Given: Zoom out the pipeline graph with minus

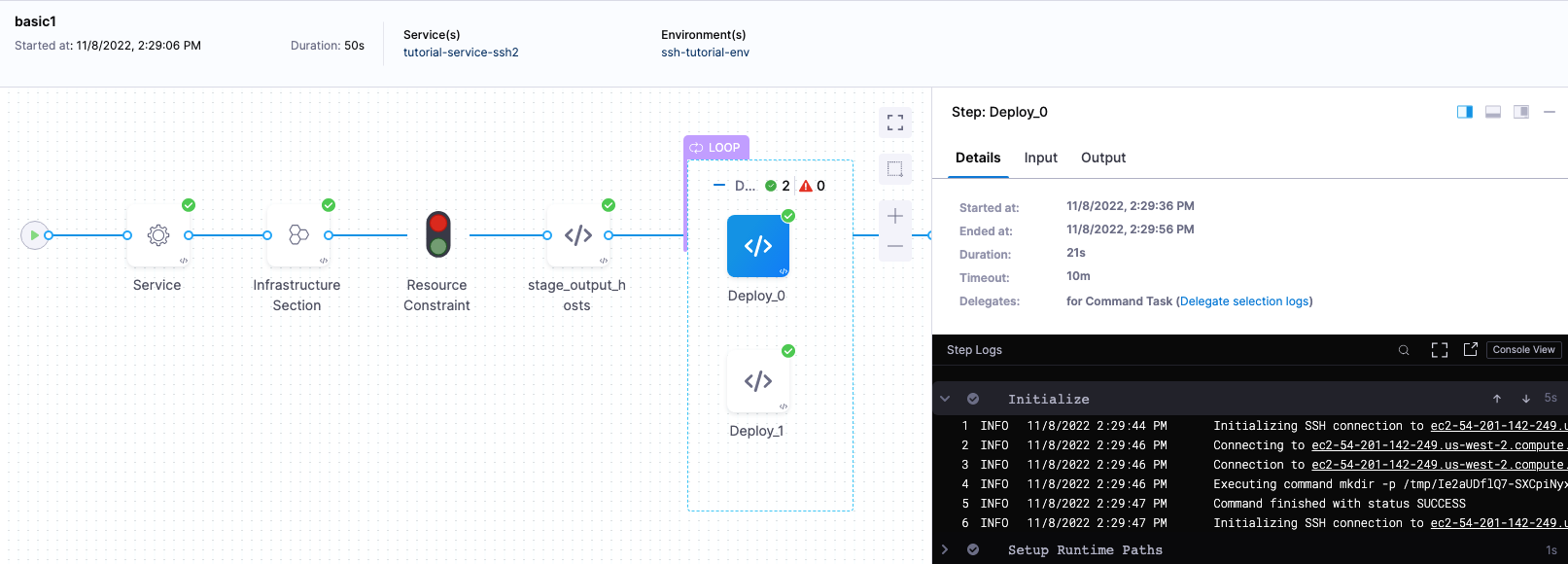Looking at the screenshot, I should (895, 247).
